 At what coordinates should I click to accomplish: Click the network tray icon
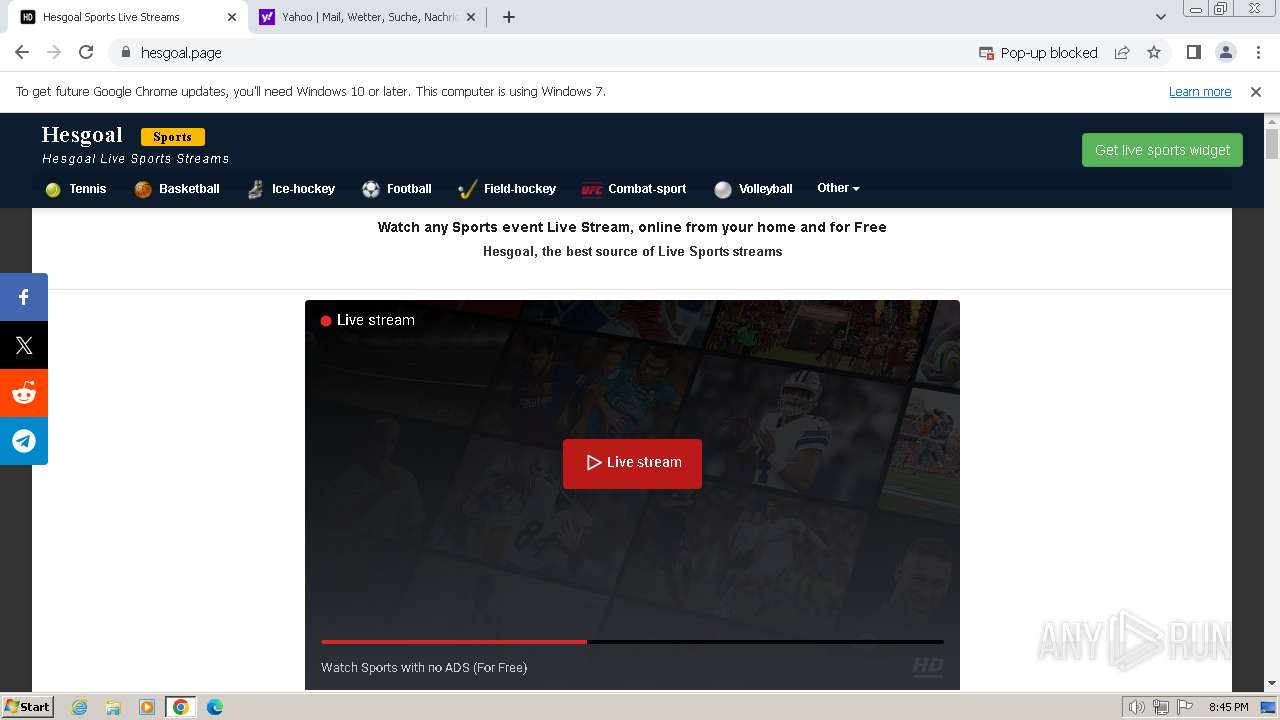[1160, 707]
